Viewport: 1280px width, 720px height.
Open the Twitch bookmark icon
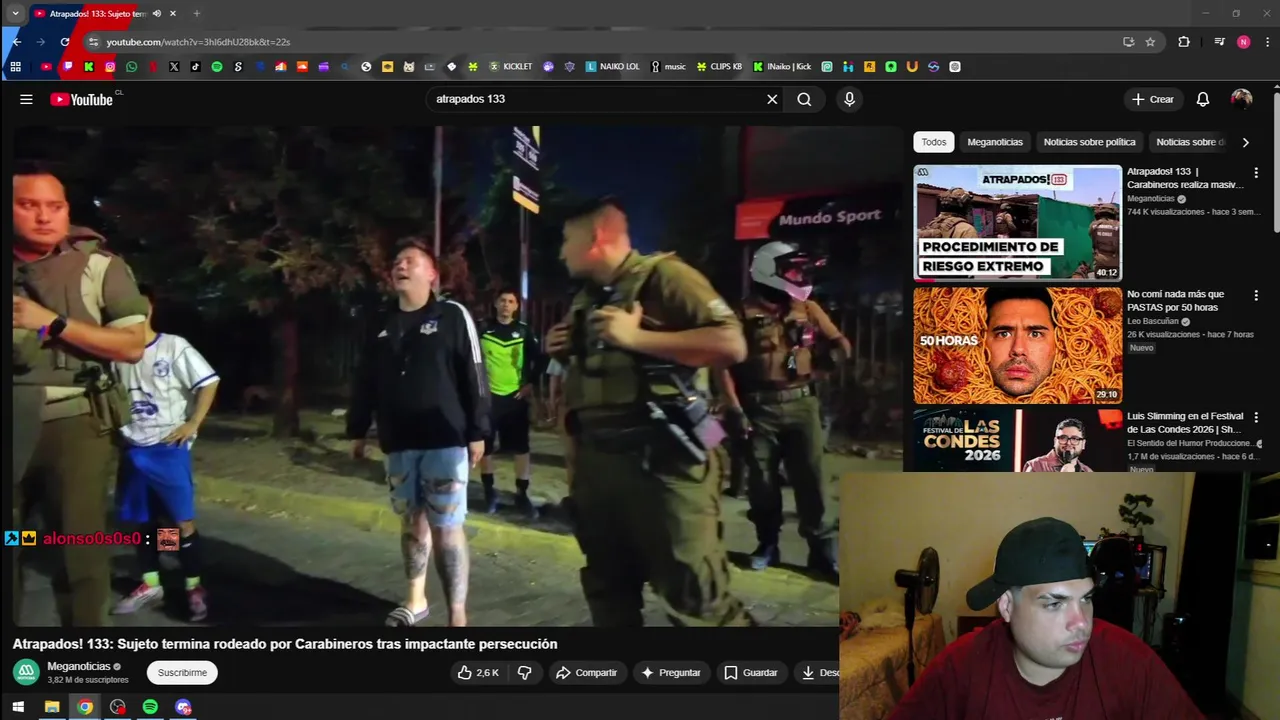[x=67, y=67]
